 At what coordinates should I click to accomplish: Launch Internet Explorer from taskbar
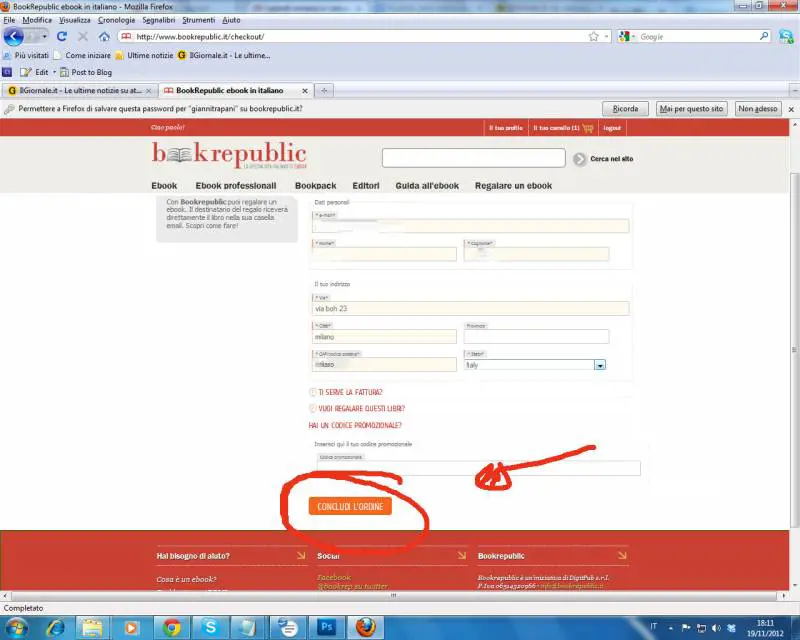[x=55, y=628]
